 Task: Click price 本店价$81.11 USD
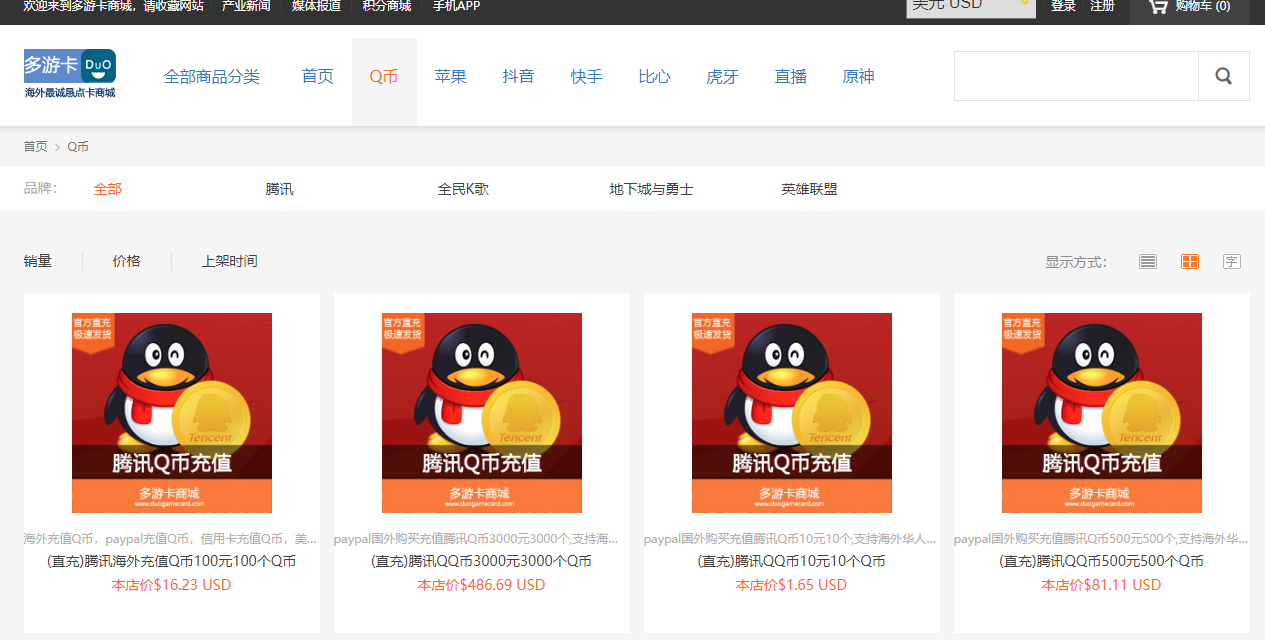[x=1102, y=585]
